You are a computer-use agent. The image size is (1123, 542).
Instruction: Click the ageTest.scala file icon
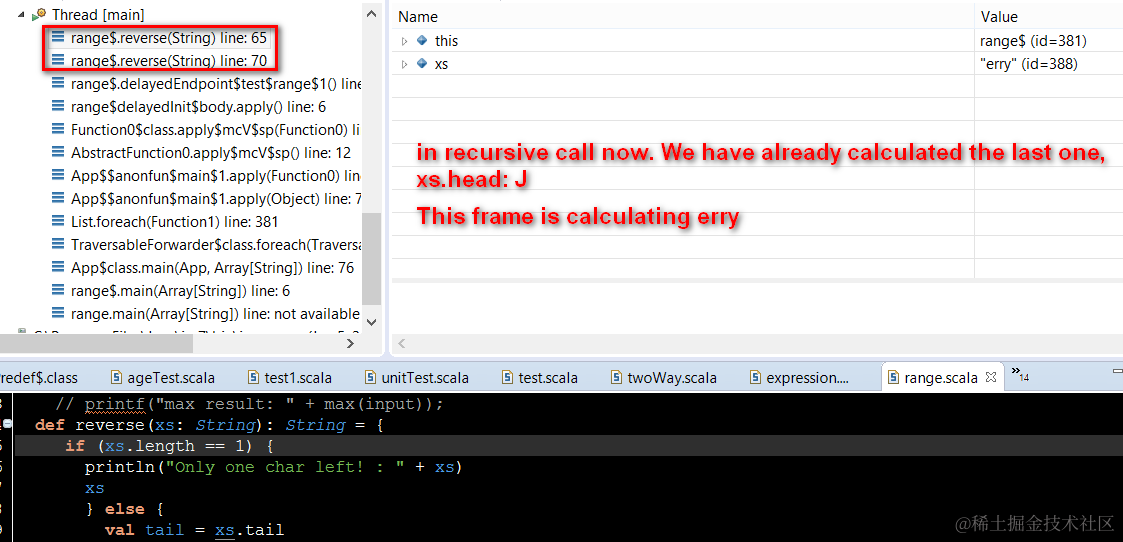point(116,377)
